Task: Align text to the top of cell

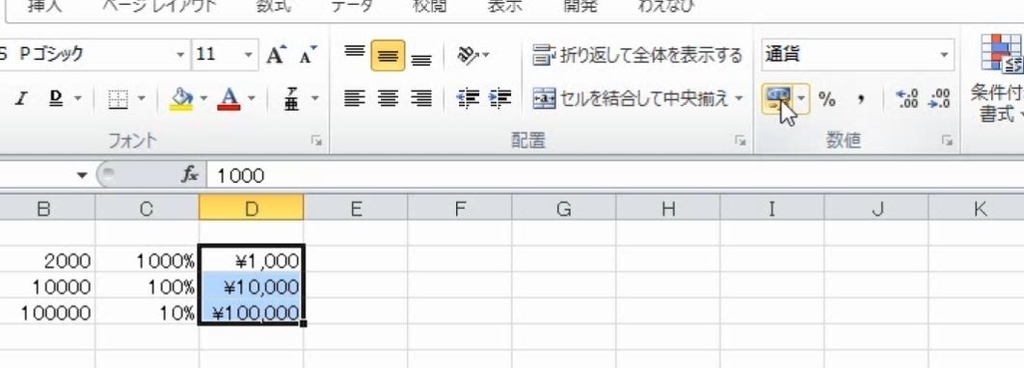Action: click(x=355, y=55)
